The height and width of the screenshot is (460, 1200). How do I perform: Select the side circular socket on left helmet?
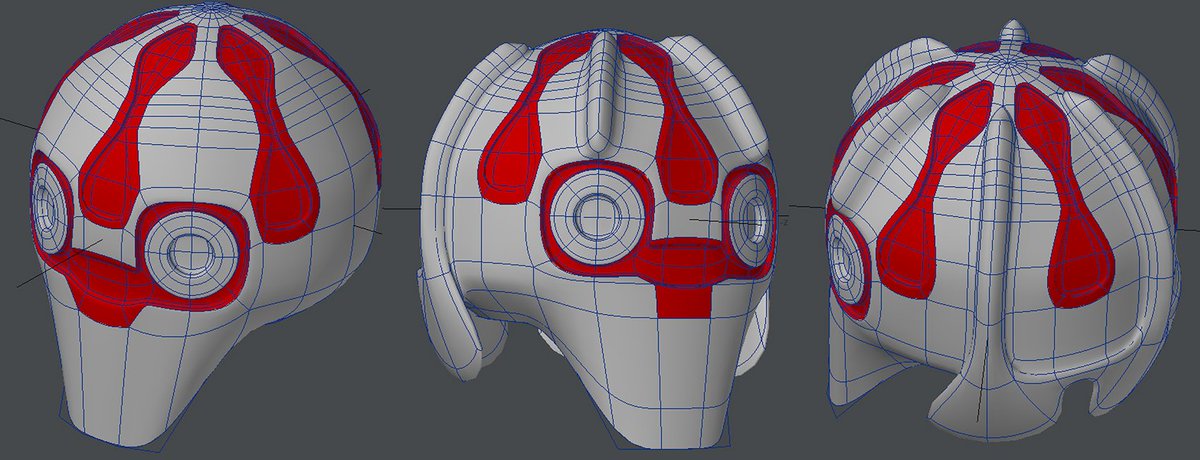pos(48,207)
